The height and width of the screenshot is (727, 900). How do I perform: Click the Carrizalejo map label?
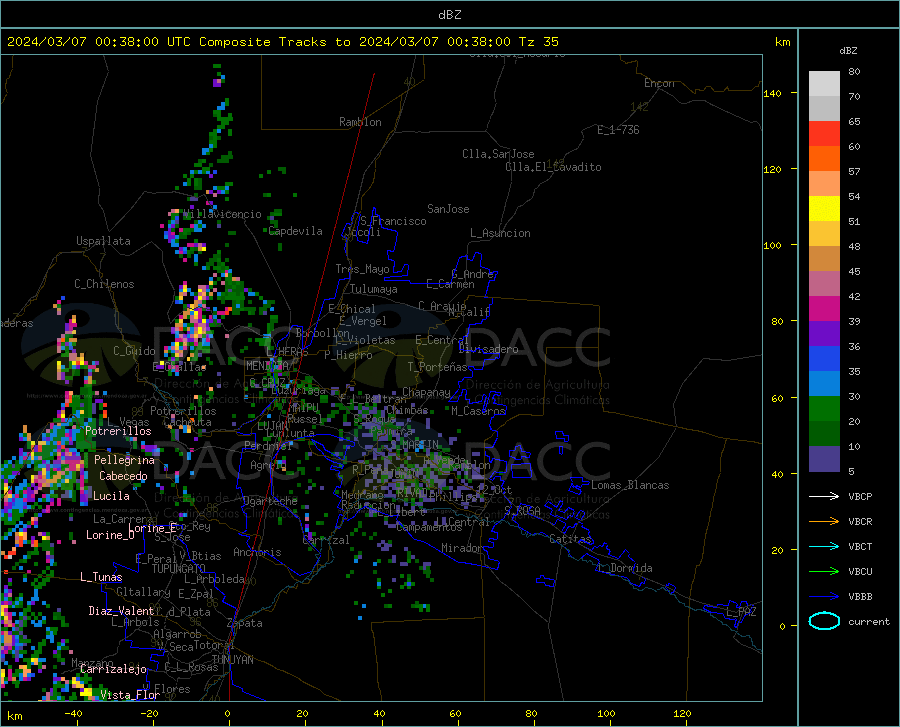[x=113, y=669]
